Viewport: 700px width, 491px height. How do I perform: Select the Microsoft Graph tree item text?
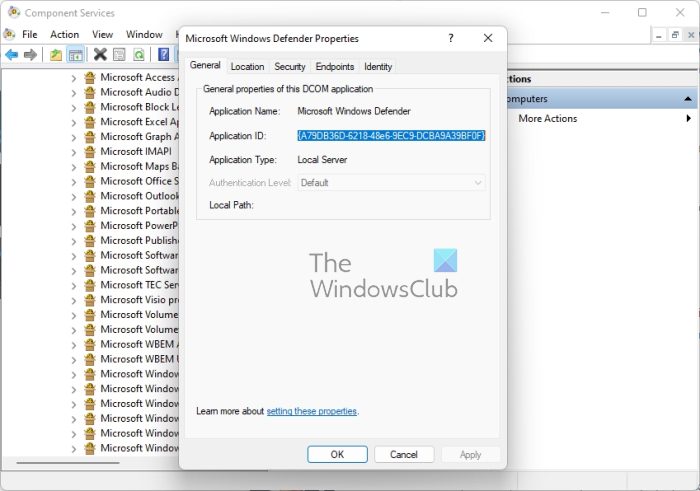[139, 137]
